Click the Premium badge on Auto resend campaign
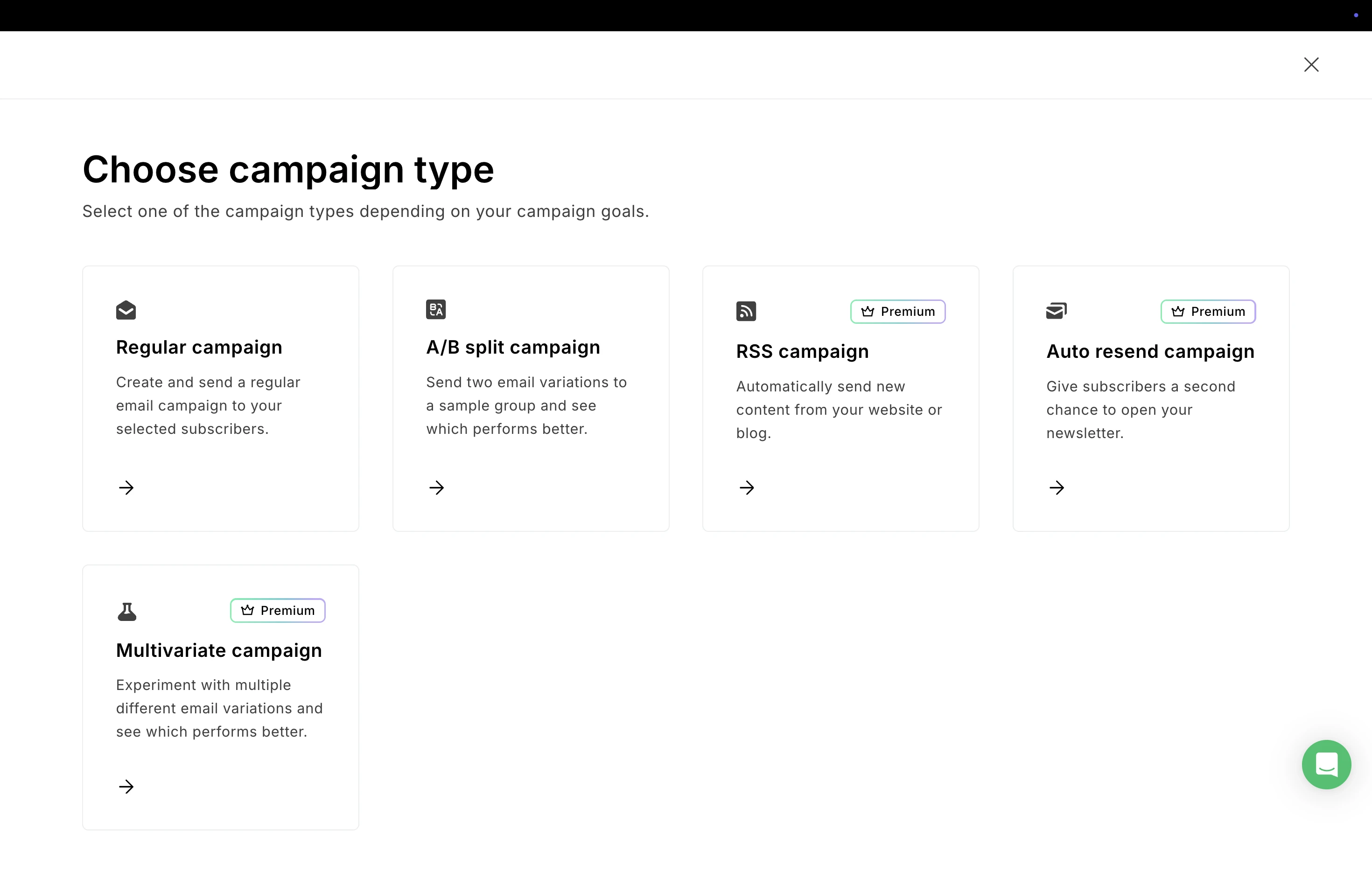This screenshot has width=1372, height=892. 1208,312
